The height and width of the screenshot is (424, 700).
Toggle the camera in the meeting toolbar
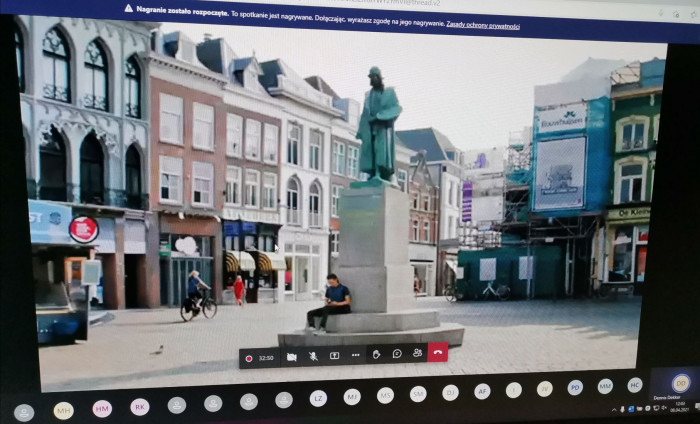[292, 357]
